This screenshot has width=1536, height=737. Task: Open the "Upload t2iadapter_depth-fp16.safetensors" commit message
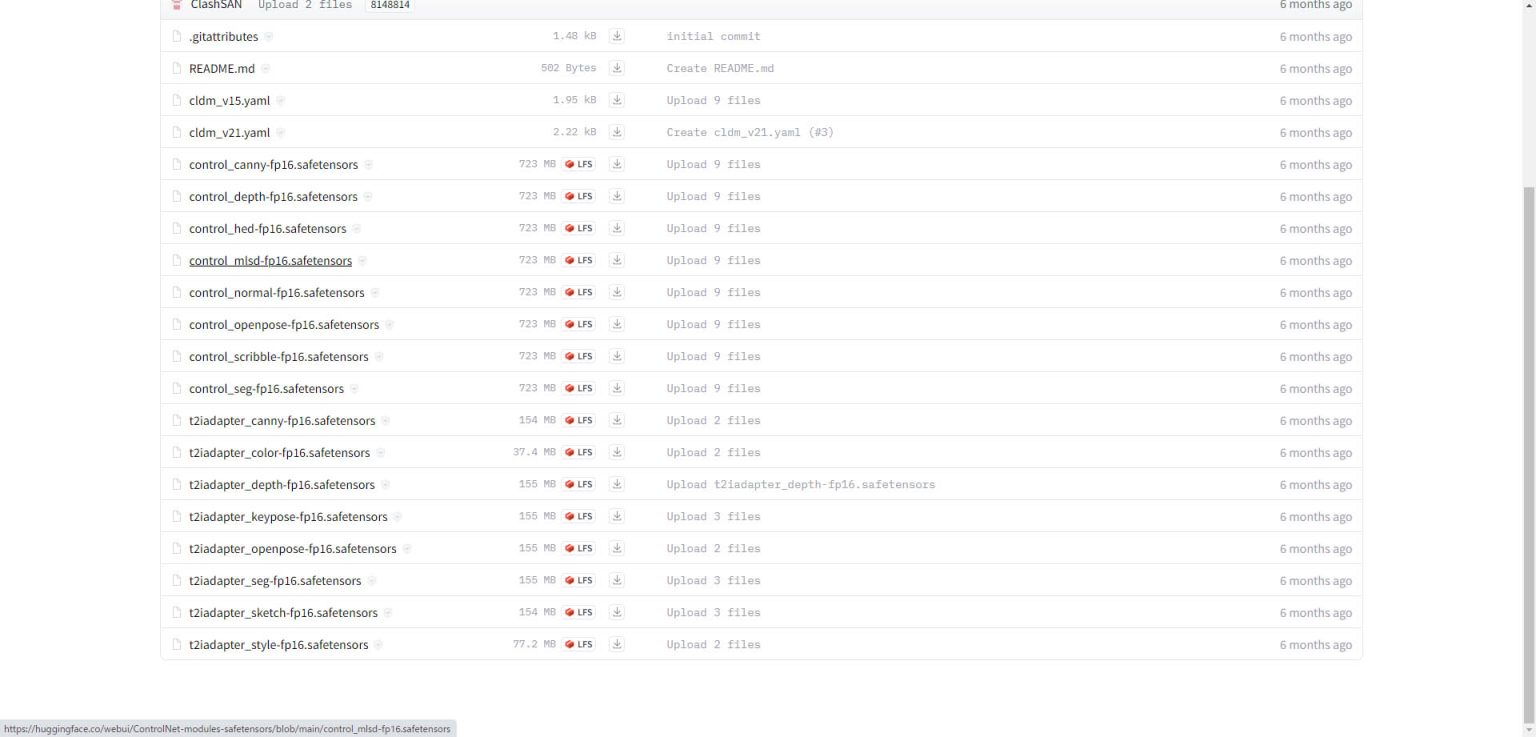pos(800,484)
